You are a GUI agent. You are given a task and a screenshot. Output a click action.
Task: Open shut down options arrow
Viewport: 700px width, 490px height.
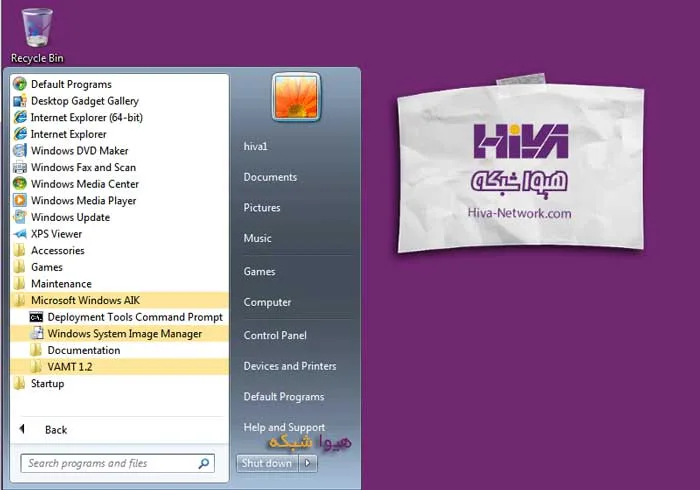coord(308,463)
